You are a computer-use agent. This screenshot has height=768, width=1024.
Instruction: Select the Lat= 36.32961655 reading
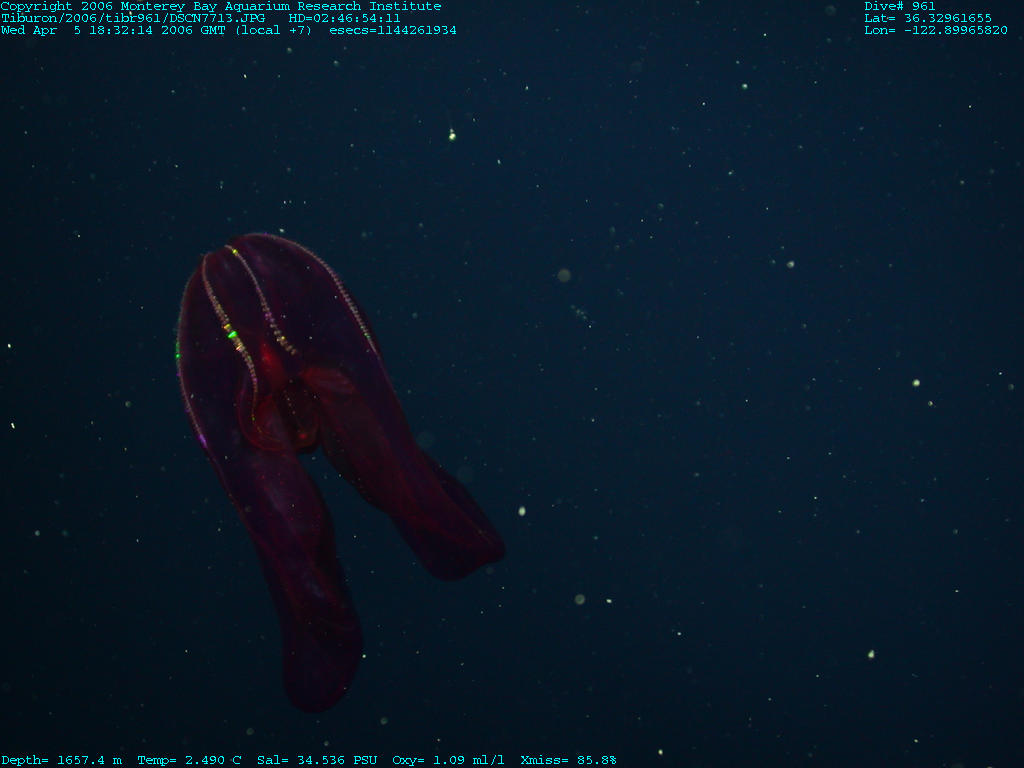pyautogui.click(x=928, y=18)
